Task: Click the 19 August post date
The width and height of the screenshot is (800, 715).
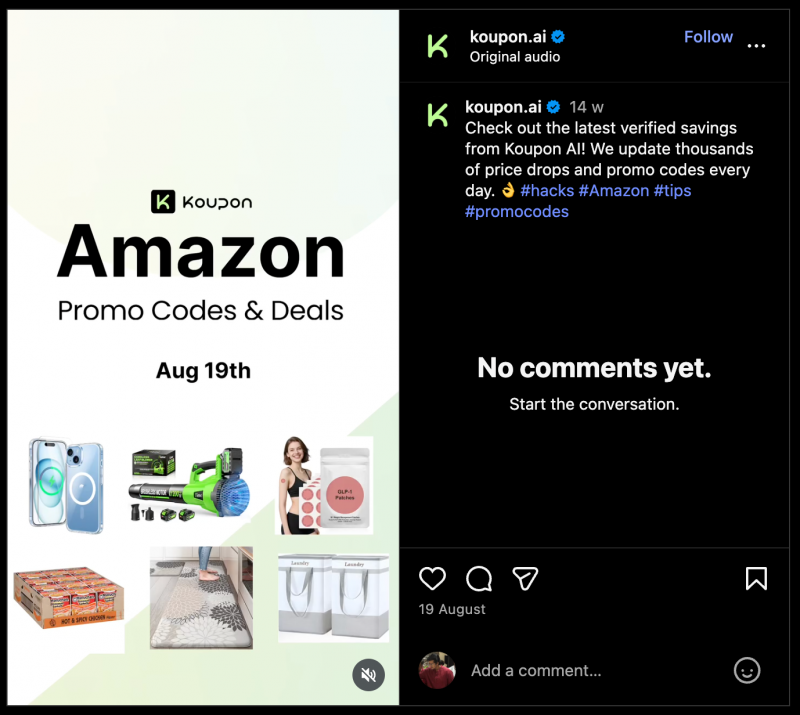Action: [x=452, y=609]
